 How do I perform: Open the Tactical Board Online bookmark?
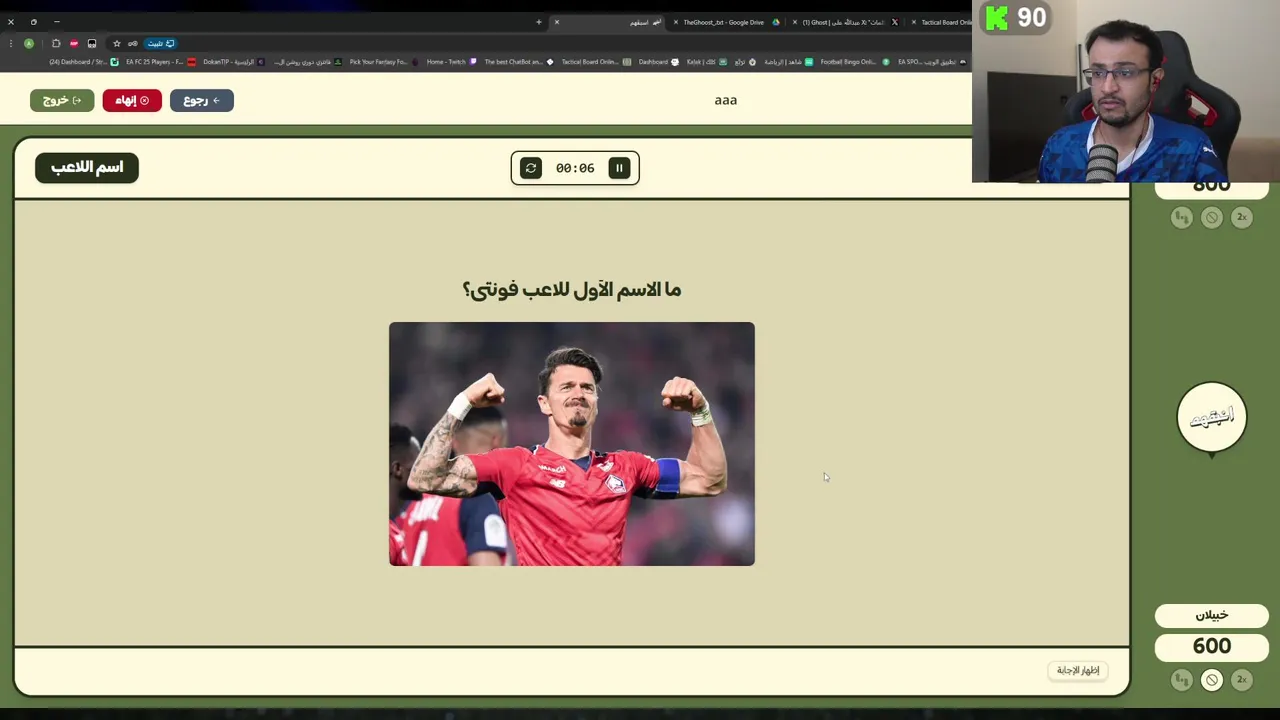tap(596, 62)
